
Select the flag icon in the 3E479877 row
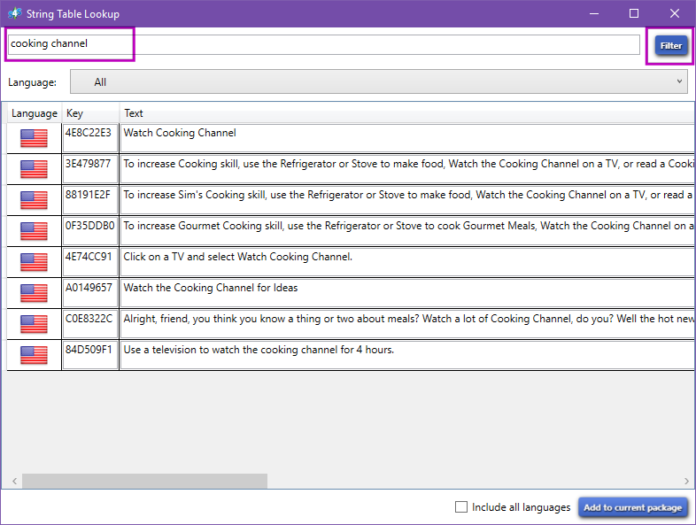pyautogui.click(x=34, y=169)
